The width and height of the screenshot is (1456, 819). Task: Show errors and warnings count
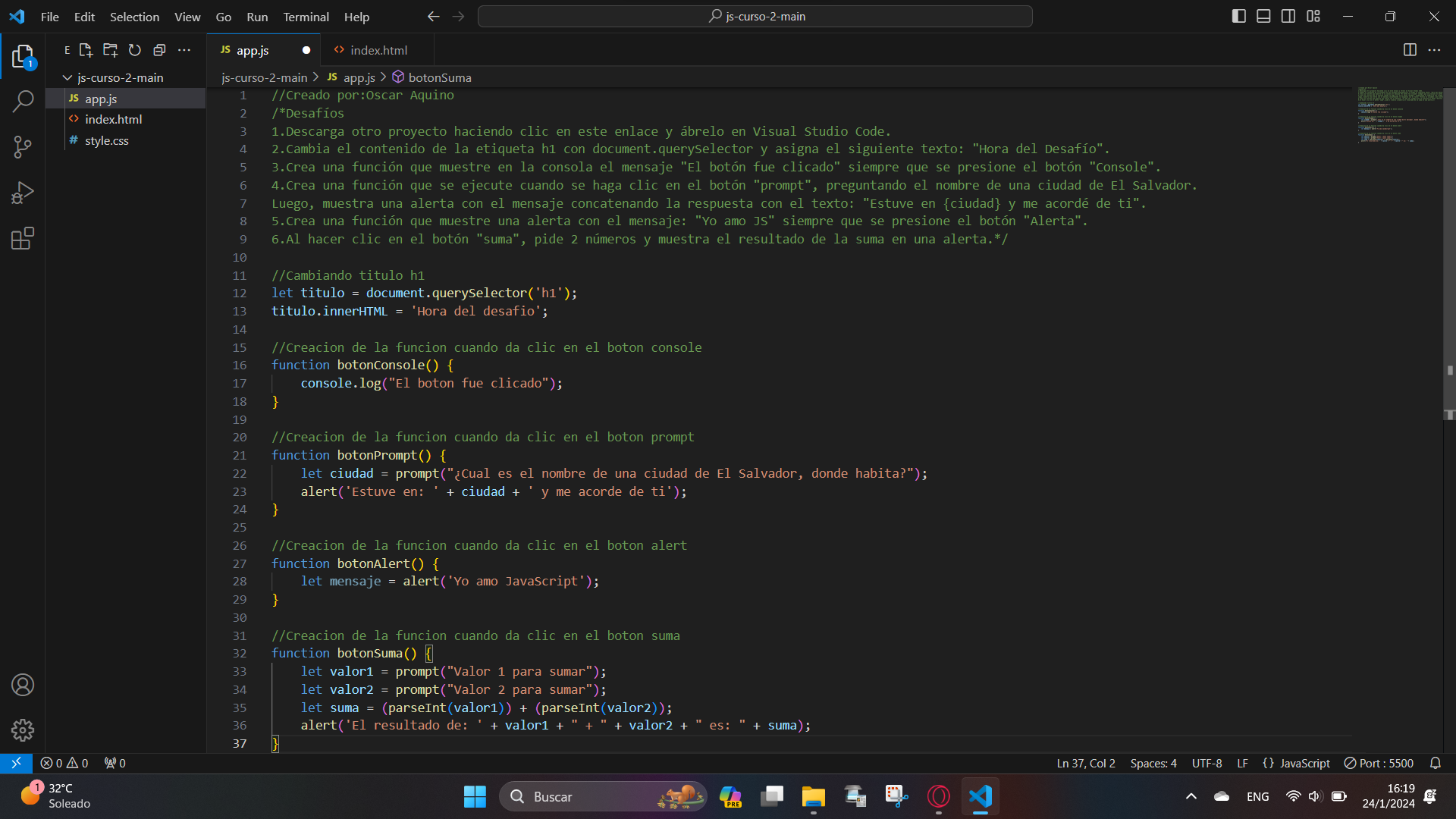pos(64,763)
